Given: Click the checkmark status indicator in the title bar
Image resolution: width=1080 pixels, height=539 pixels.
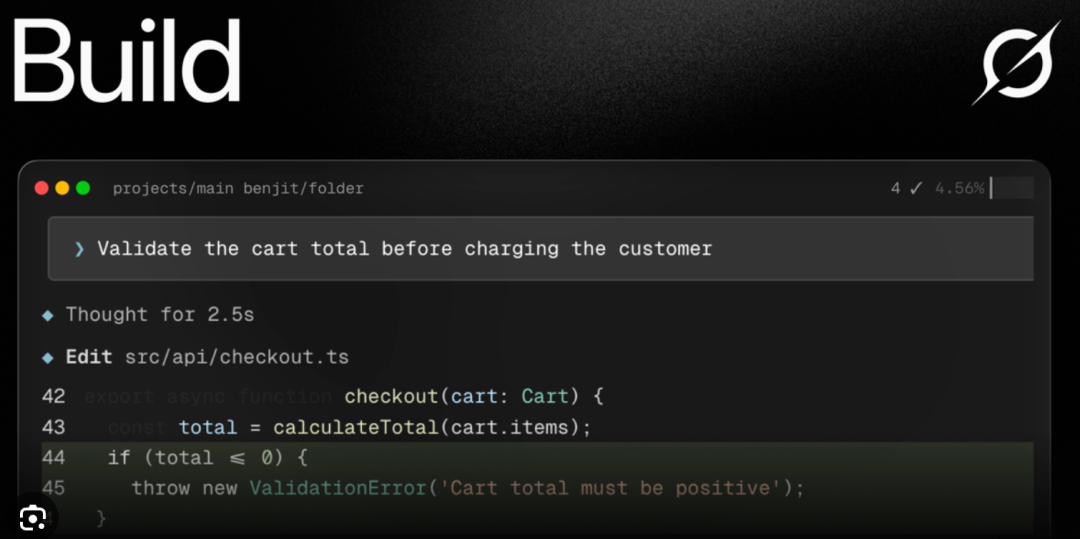Looking at the screenshot, I should click(x=915, y=188).
